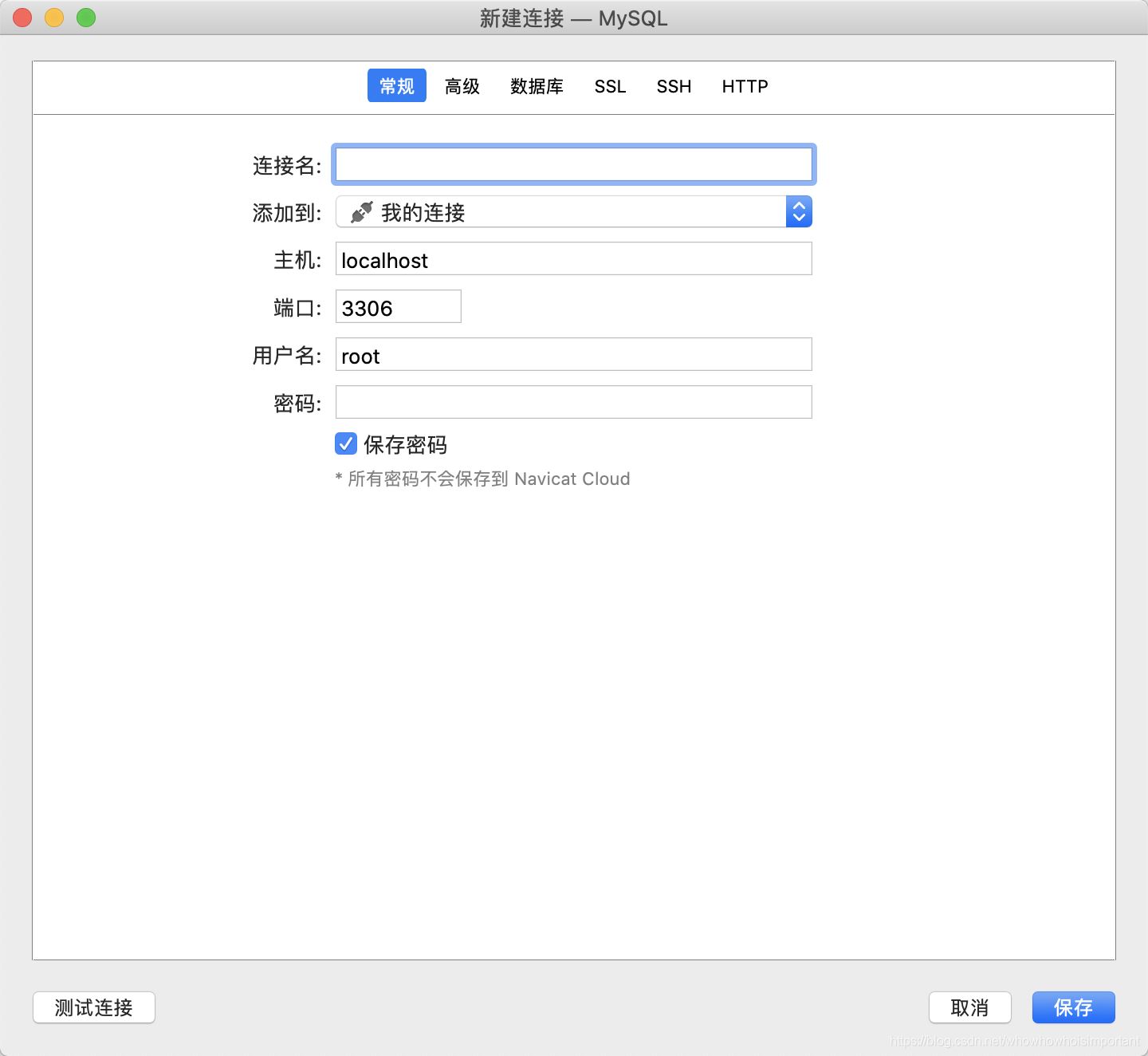Click the 端口 field showing 3306
The width and height of the screenshot is (1148, 1056).
point(397,307)
